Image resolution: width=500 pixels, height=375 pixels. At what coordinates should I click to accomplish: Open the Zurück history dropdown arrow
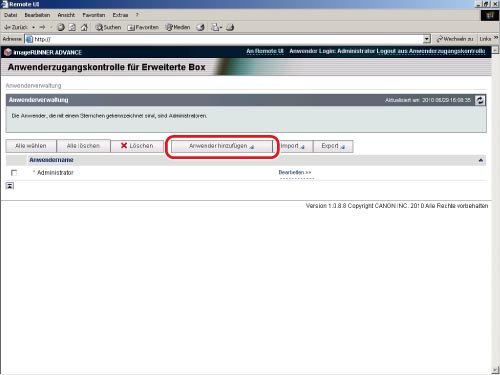(34, 27)
